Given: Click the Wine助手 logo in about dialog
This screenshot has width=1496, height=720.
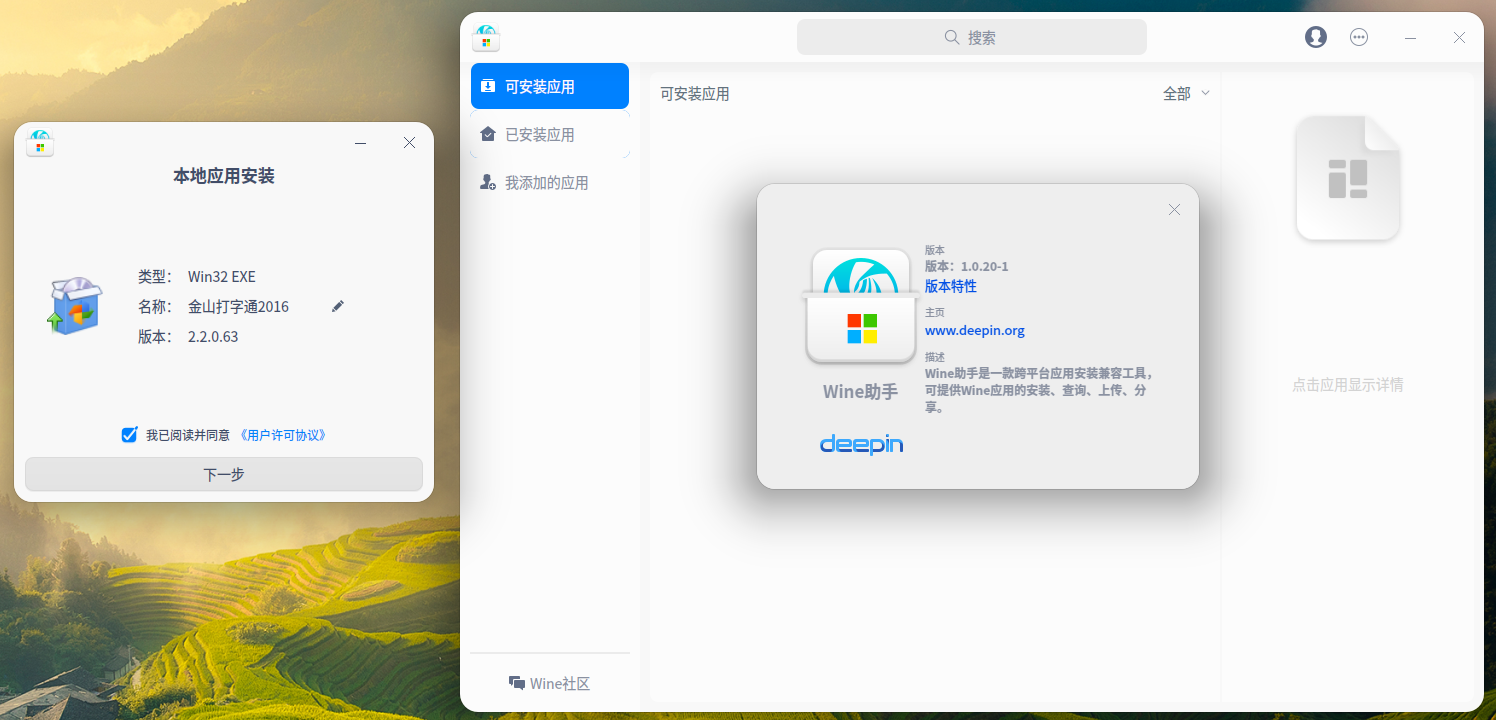Looking at the screenshot, I should [861, 306].
